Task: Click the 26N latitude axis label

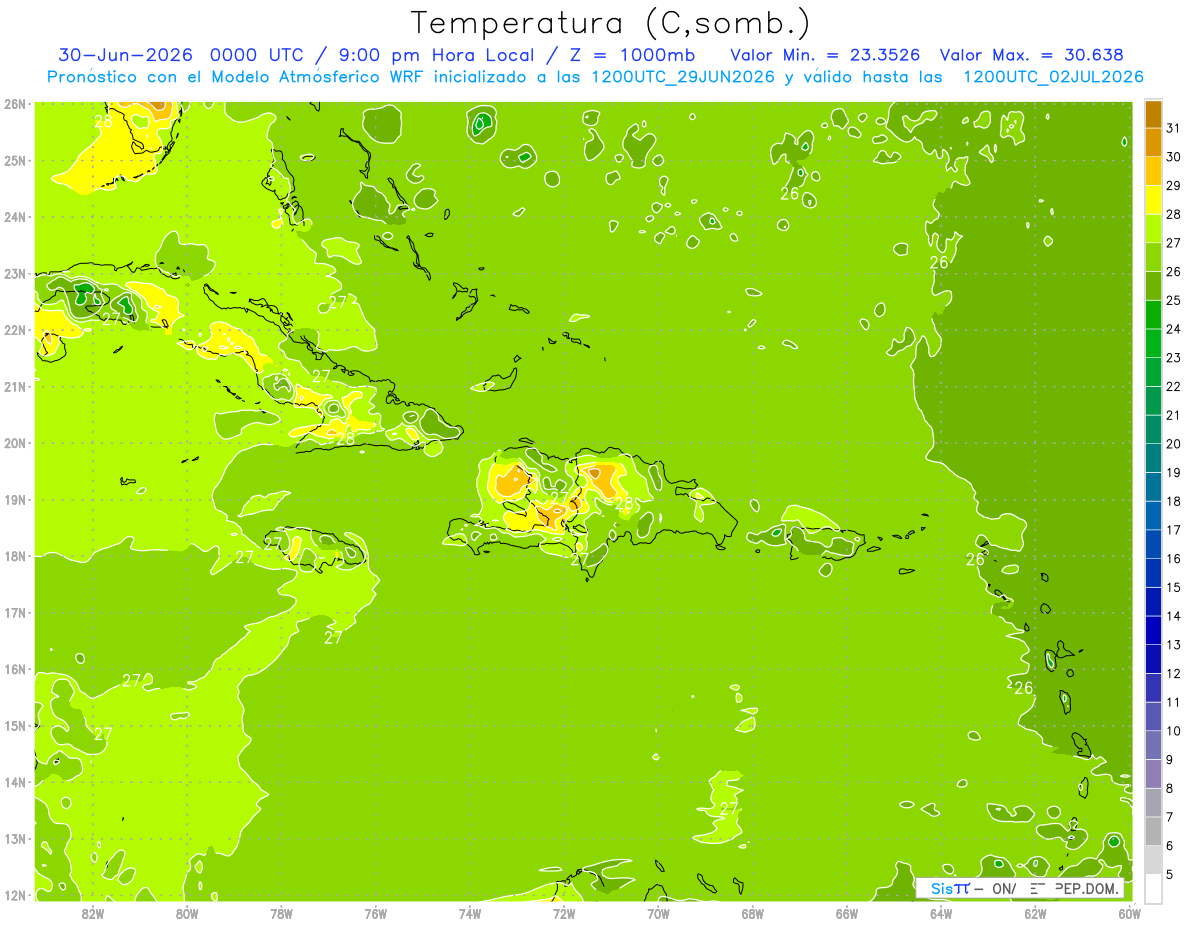Action: coord(14,104)
